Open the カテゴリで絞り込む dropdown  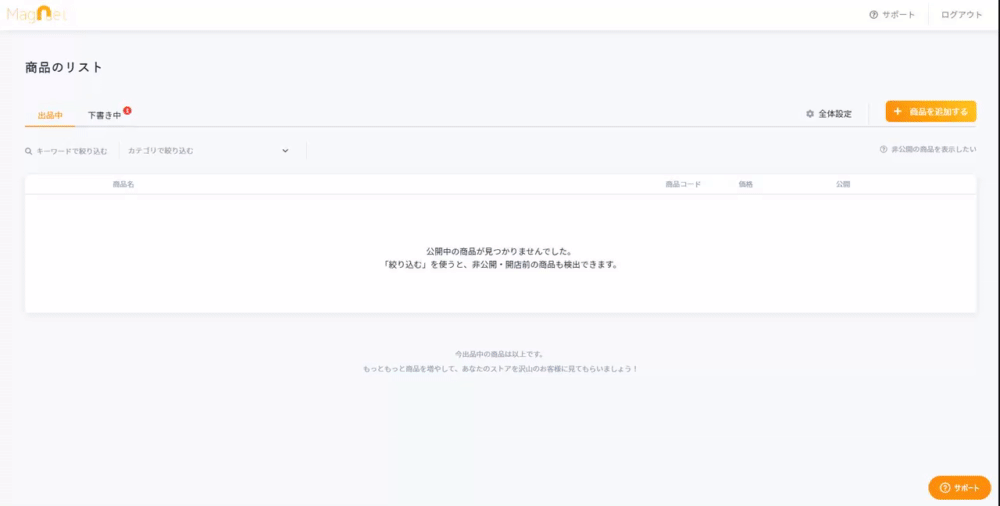coord(209,151)
